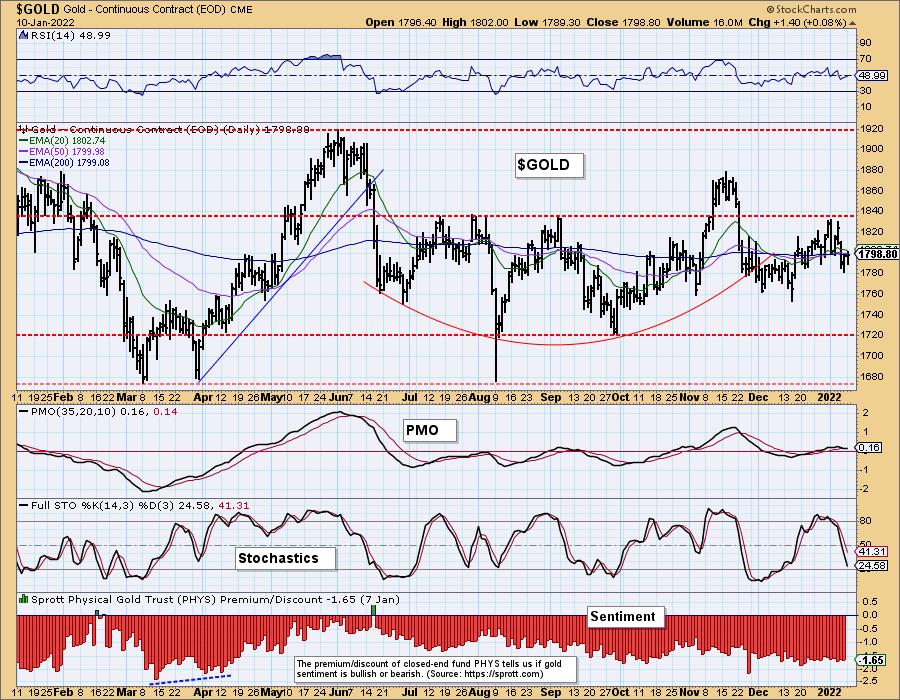The height and width of the screenshot is (700, 900).
Task: Click the 1680 price axis label
Action: click(x=870, y=377)
